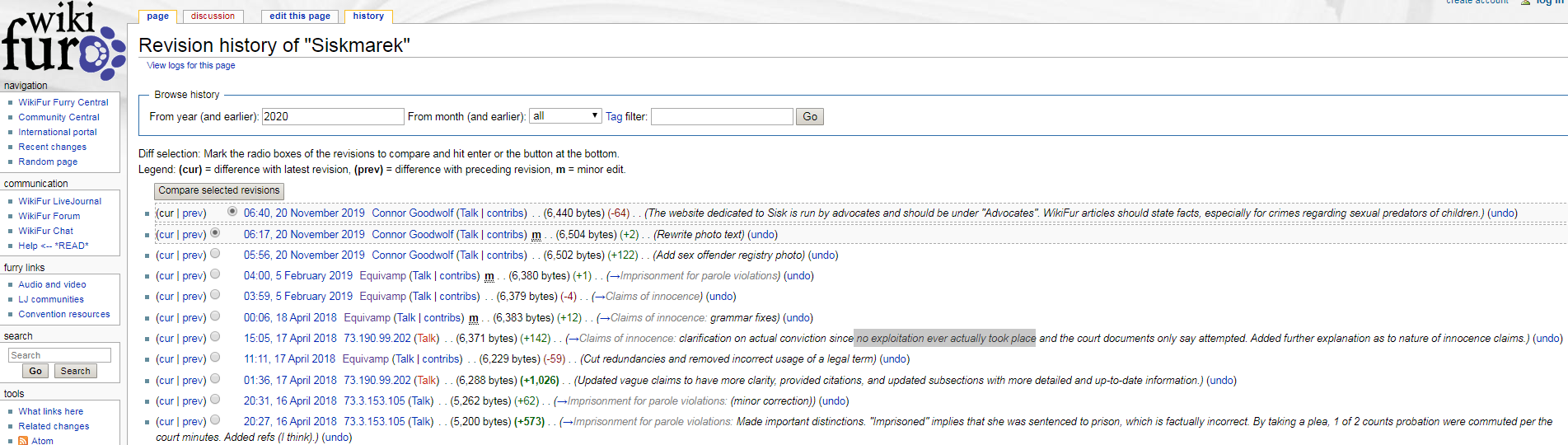Image resolution: width=1568 pixels, height=445 pixels.
Task: Open the 05:56, 20 November 2019 revision
Action: pyautogui.click(x=304, y=255)
